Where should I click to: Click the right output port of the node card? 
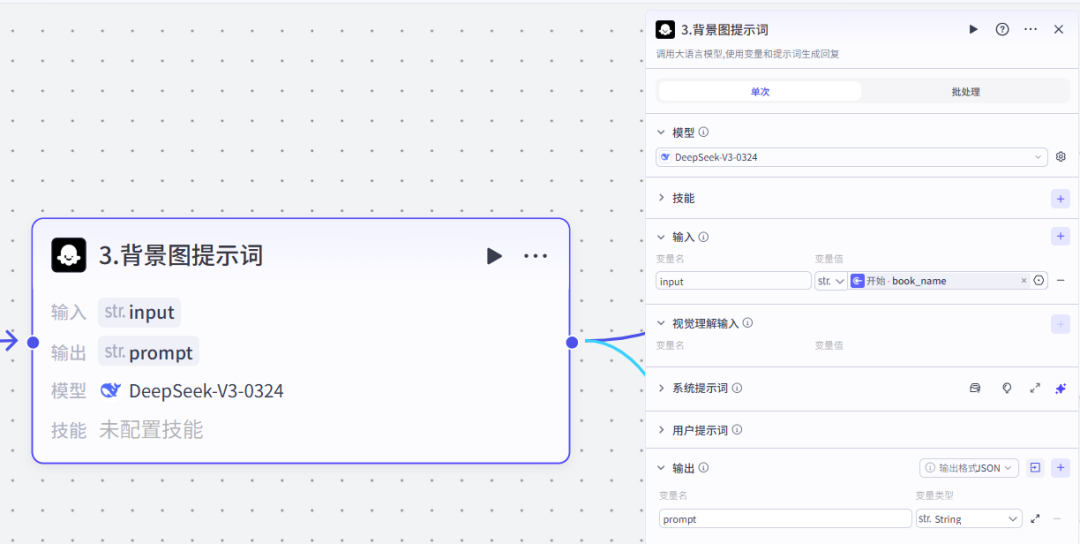point(572,342)
